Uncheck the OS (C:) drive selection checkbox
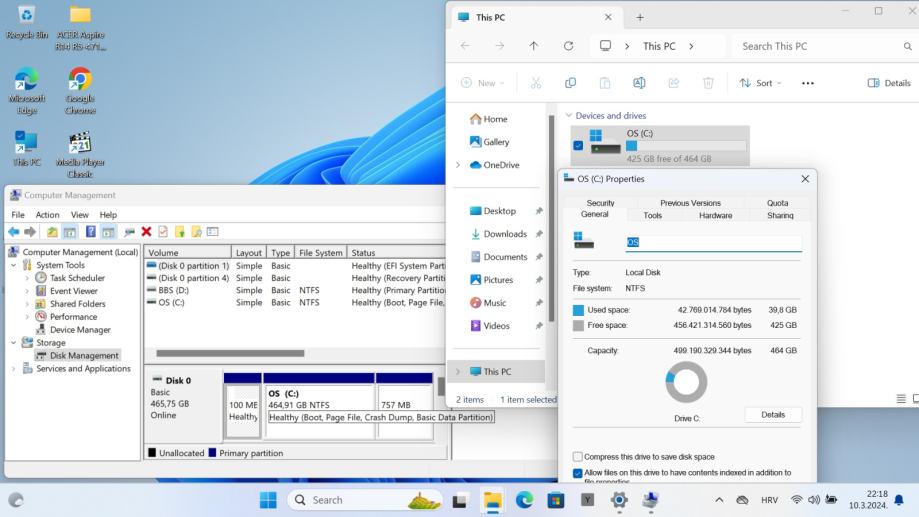Image resolution: width=919 pixels, height=517 pixels. pos(577,145)
